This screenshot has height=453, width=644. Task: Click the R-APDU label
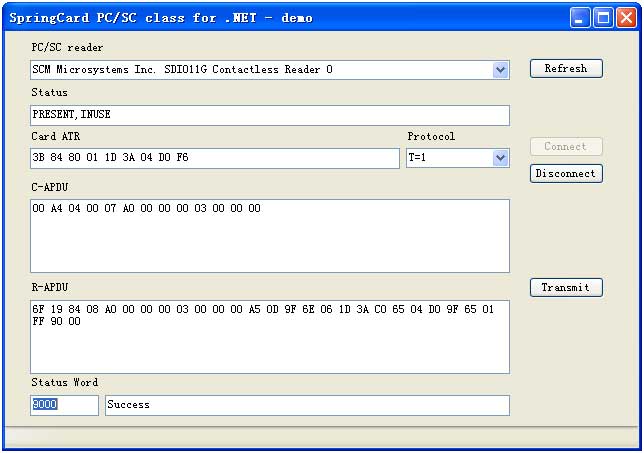tap(50, 287)
